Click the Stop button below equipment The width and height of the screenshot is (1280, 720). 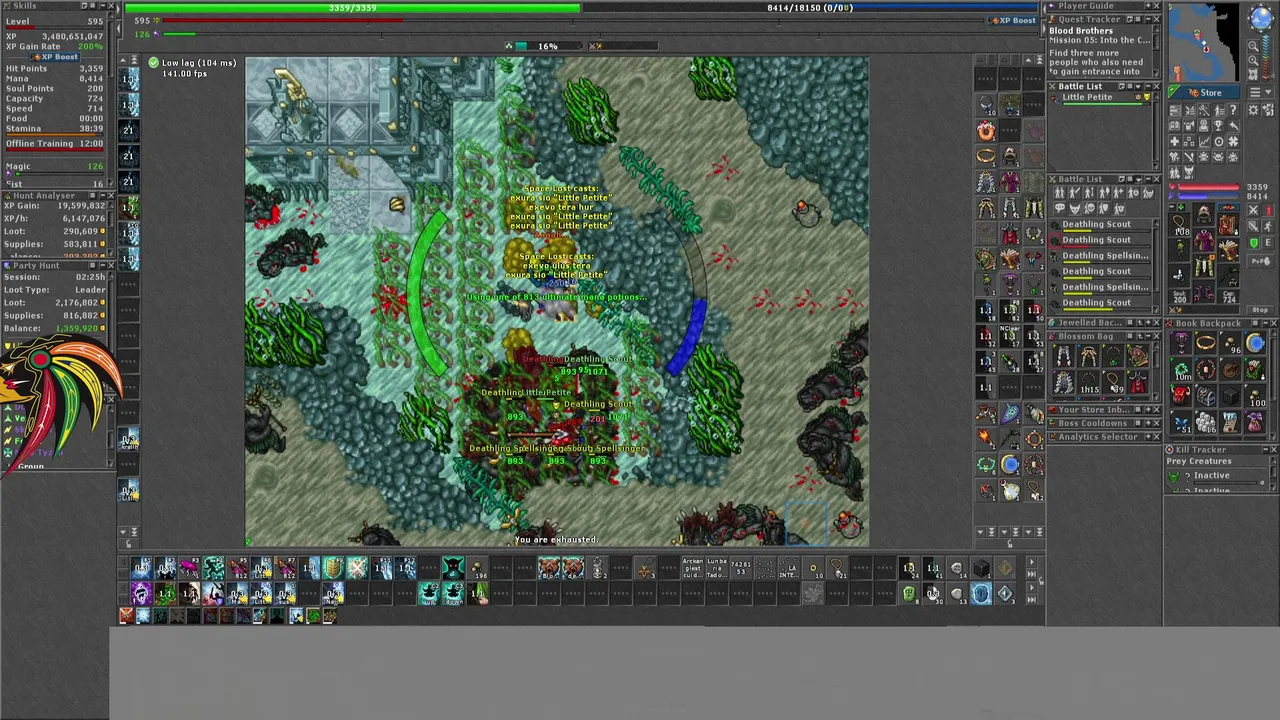(x=1260, y=310)
